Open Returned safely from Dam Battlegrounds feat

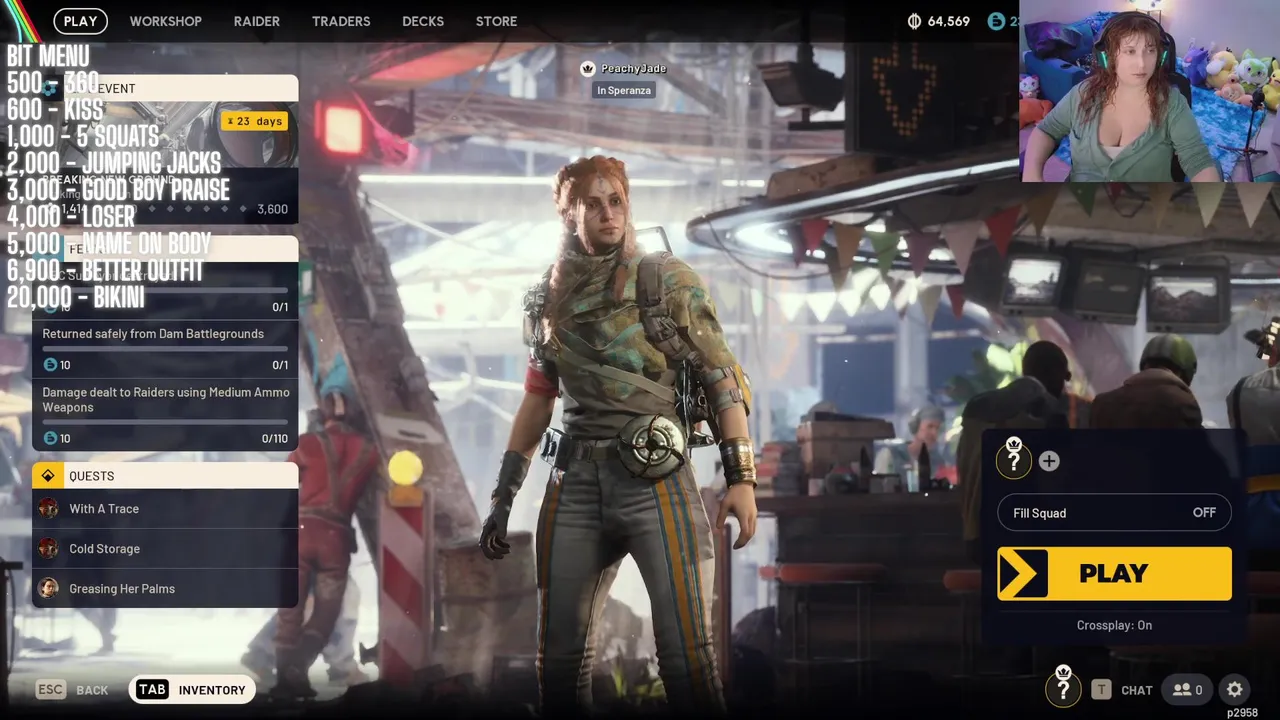pyautogui.click(x=165, y=349)
